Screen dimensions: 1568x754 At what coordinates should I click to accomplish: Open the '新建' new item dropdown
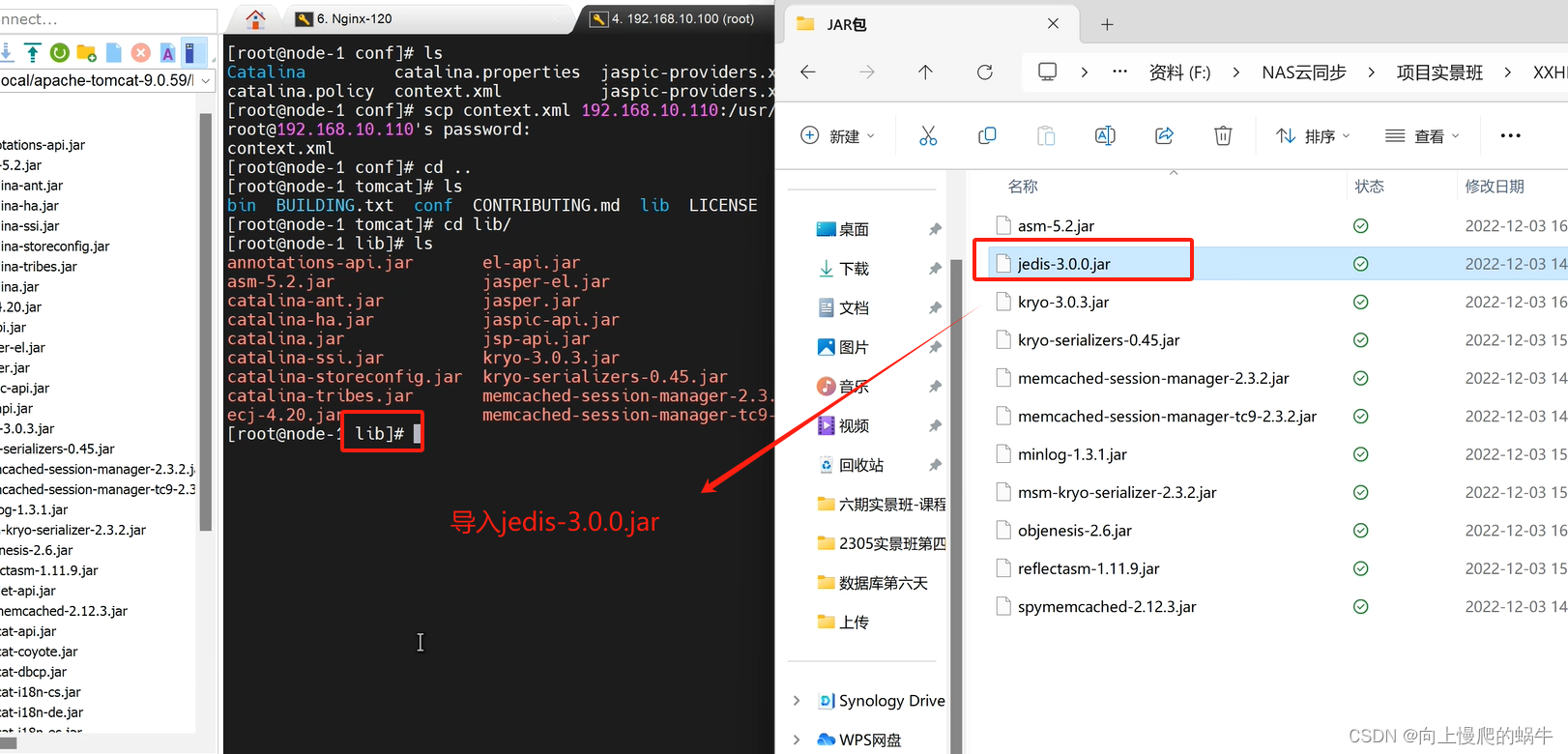point(837,136)
